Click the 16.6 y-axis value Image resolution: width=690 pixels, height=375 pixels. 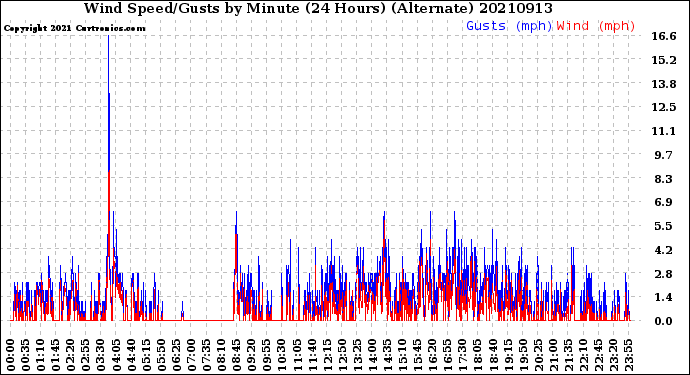pos(664,36)
